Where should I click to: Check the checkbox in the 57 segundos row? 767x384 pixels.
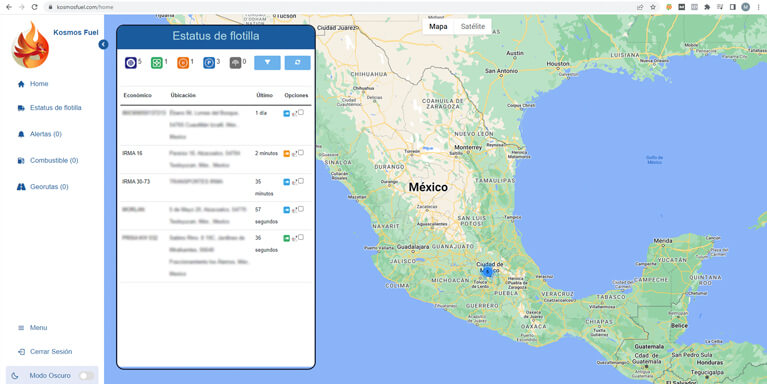(301, 209)
